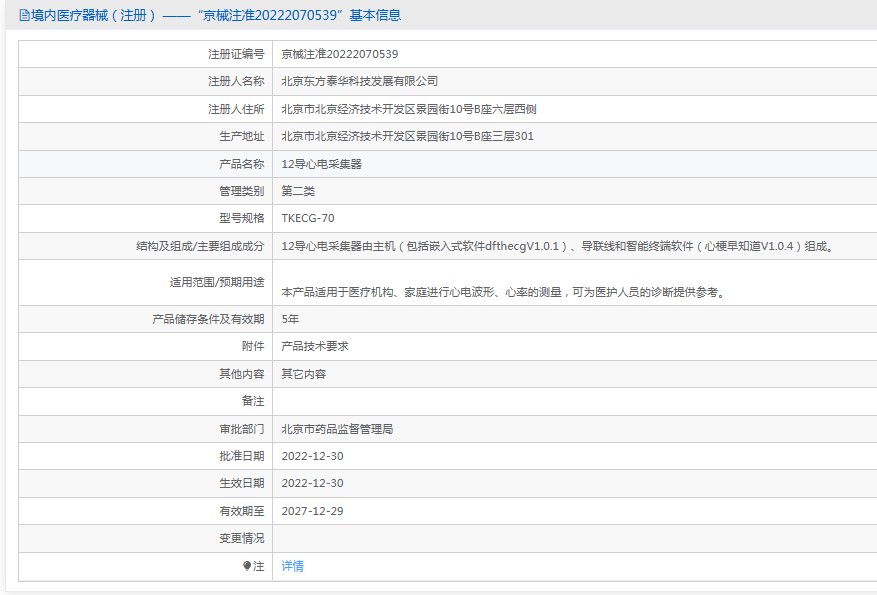Click the intended use description text
Screen dimensions: 877x595
pos(503,292)
